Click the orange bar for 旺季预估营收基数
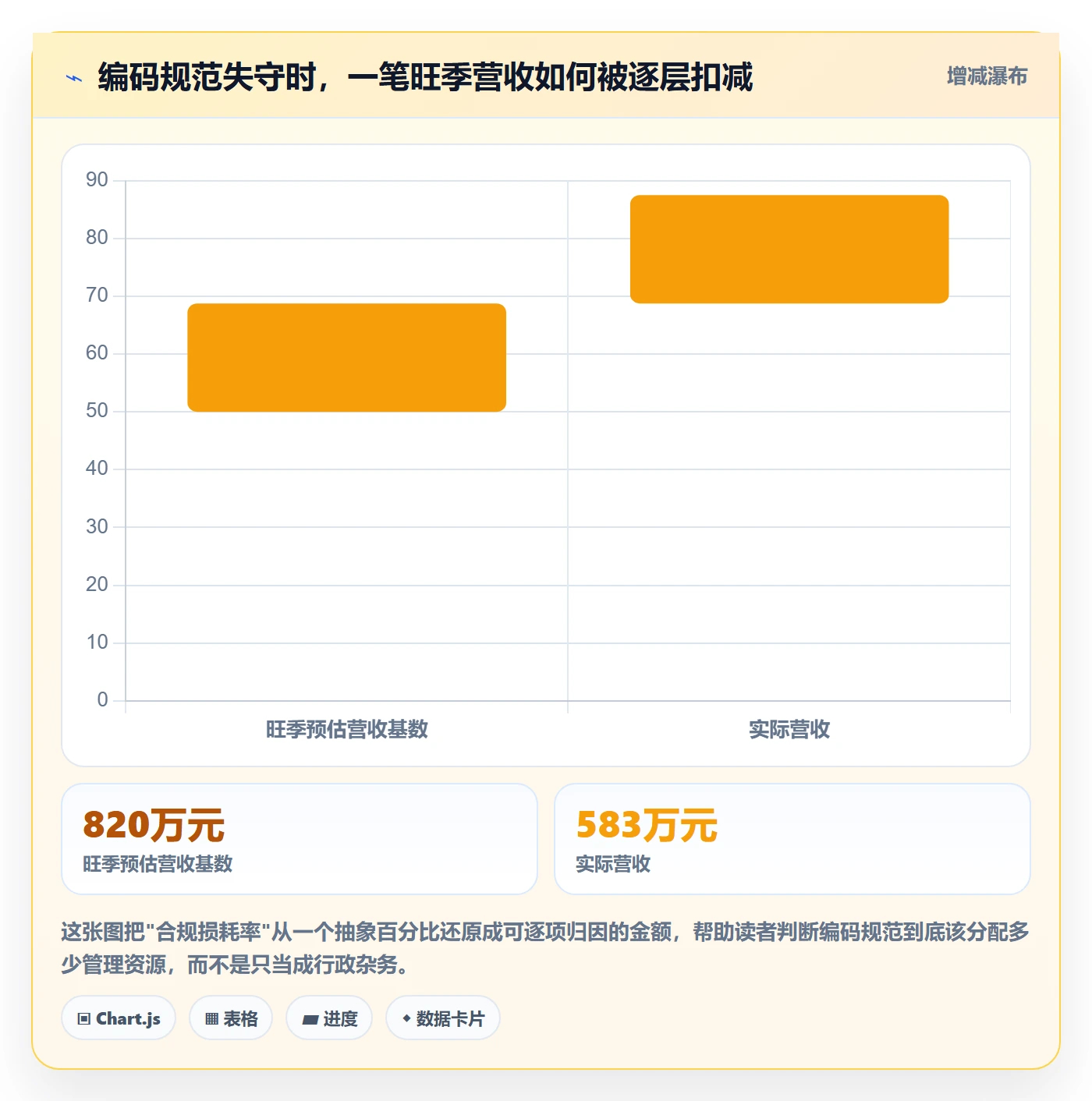Screen dimensions: 1092x1101 tap(347, 357)
